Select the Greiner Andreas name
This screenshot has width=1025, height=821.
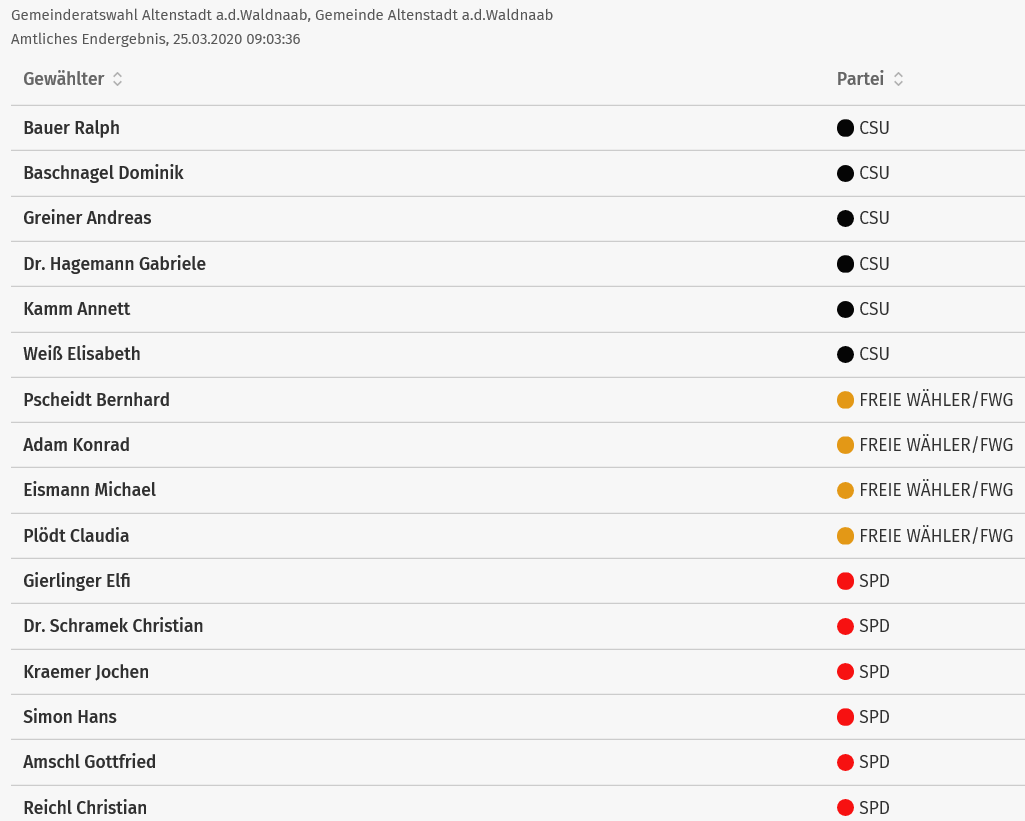pyautogui.click(x=88, y=218)
